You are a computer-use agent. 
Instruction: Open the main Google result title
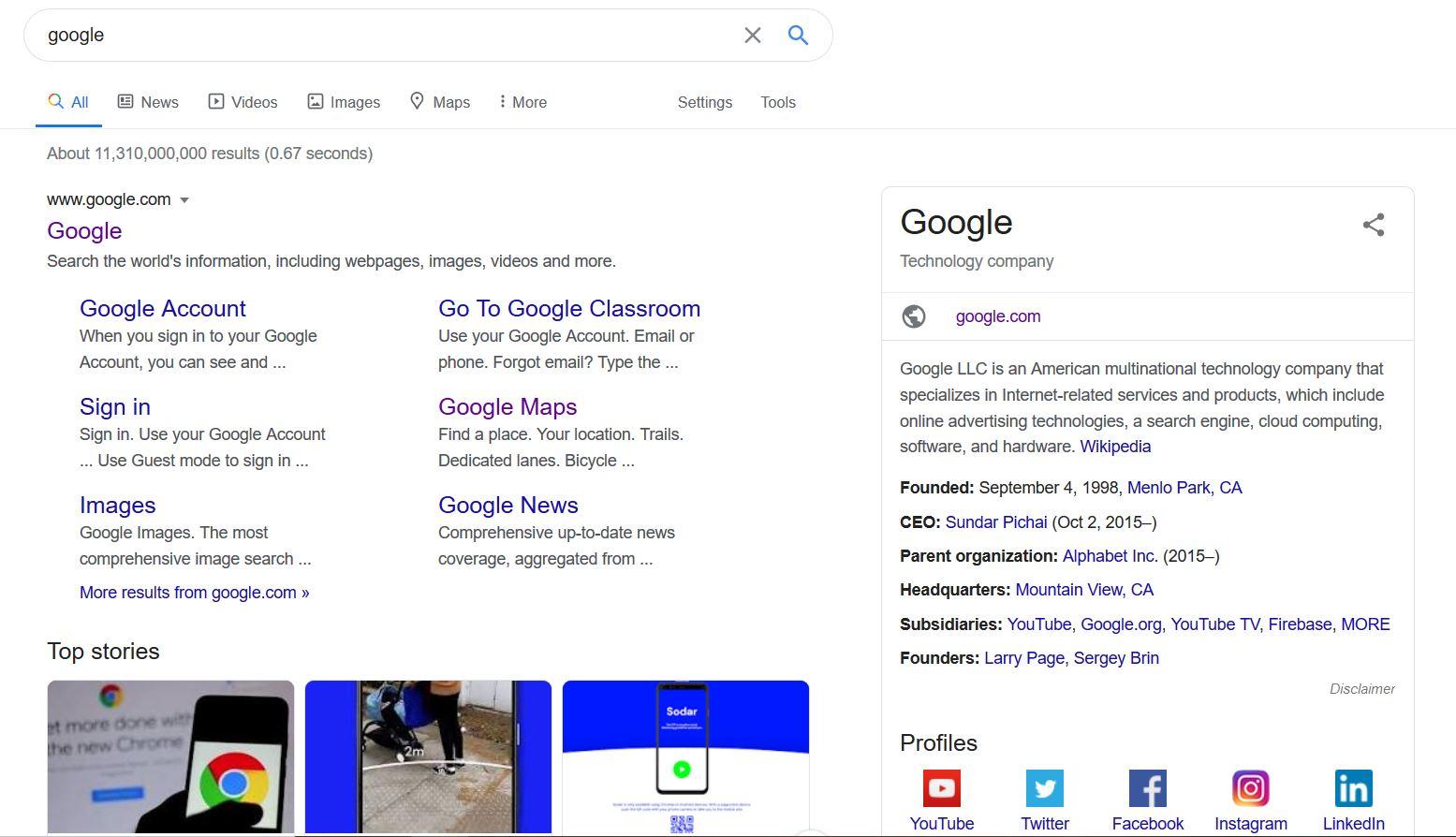click(x=84, y=230)
